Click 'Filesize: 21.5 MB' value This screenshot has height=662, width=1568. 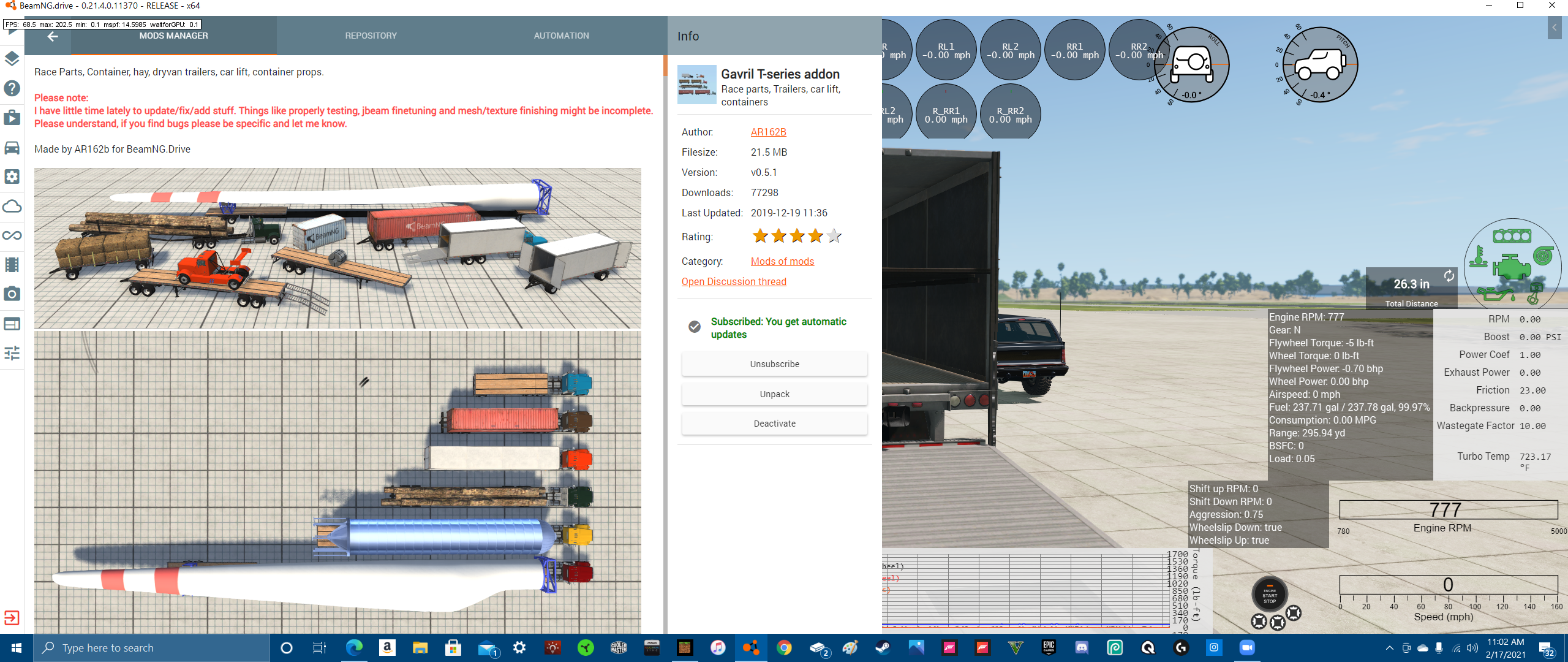pos(769,153)
